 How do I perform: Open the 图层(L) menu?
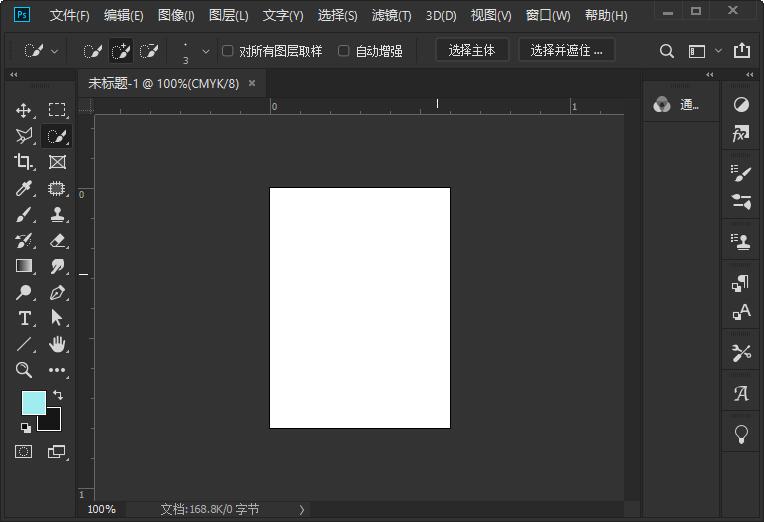coord(229,16)
